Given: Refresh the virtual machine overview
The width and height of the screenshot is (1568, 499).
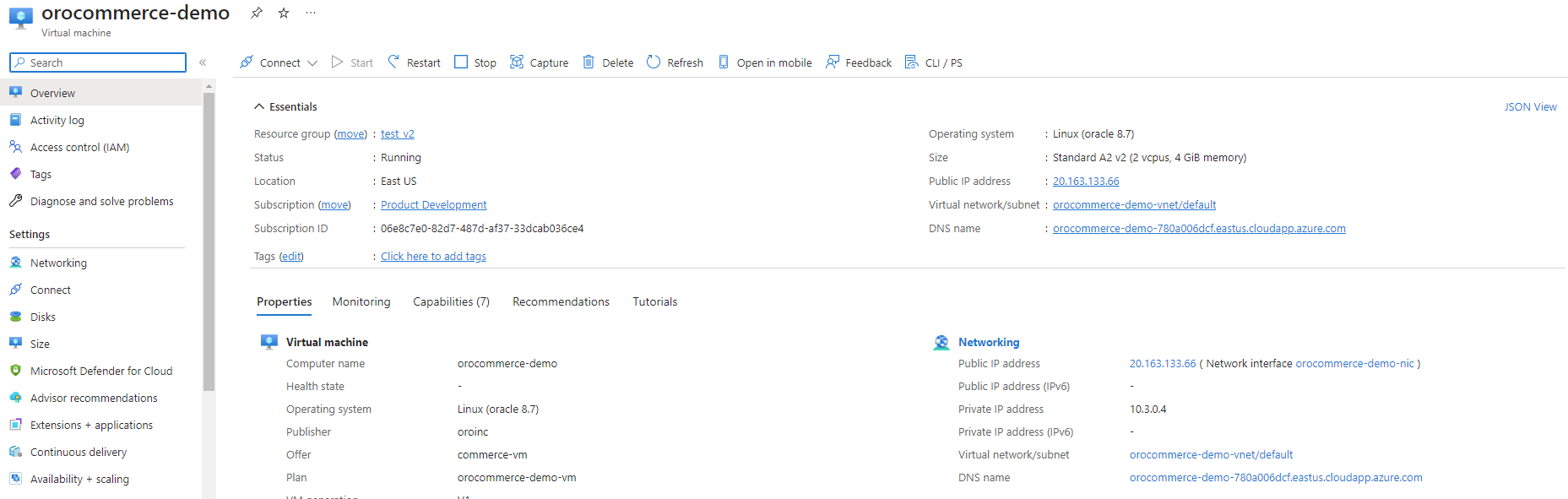Looking at the screenshot, I should click(x=675, y=62).
